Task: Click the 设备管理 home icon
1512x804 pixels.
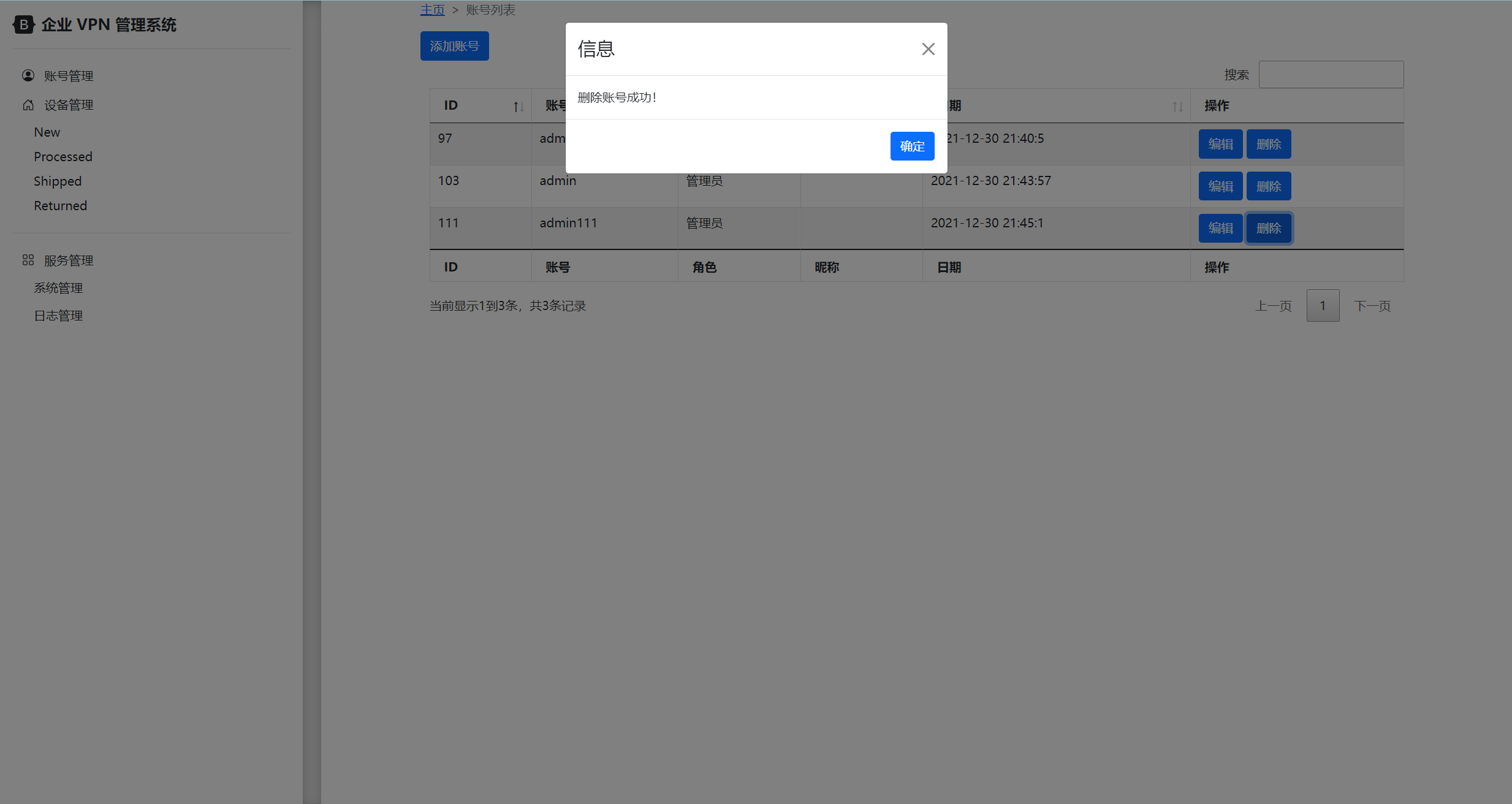Action: tap(28, 105)
